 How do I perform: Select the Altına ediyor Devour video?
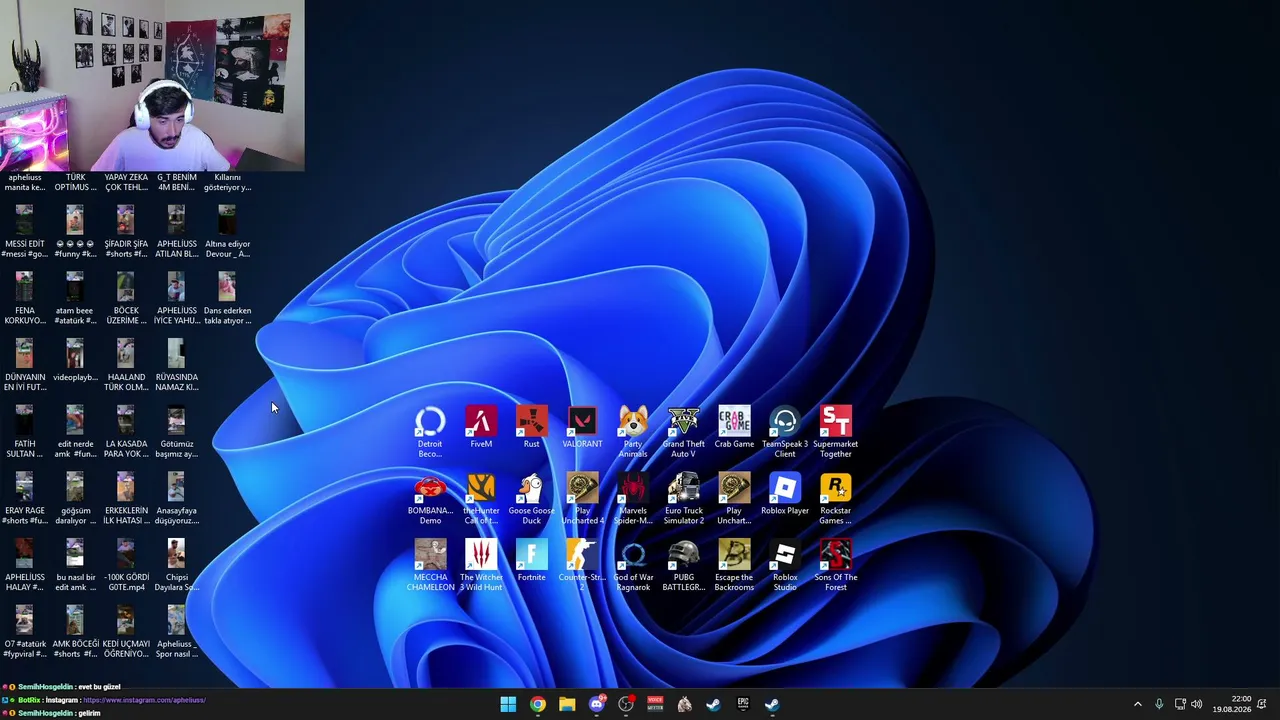(x=227, y=232)
